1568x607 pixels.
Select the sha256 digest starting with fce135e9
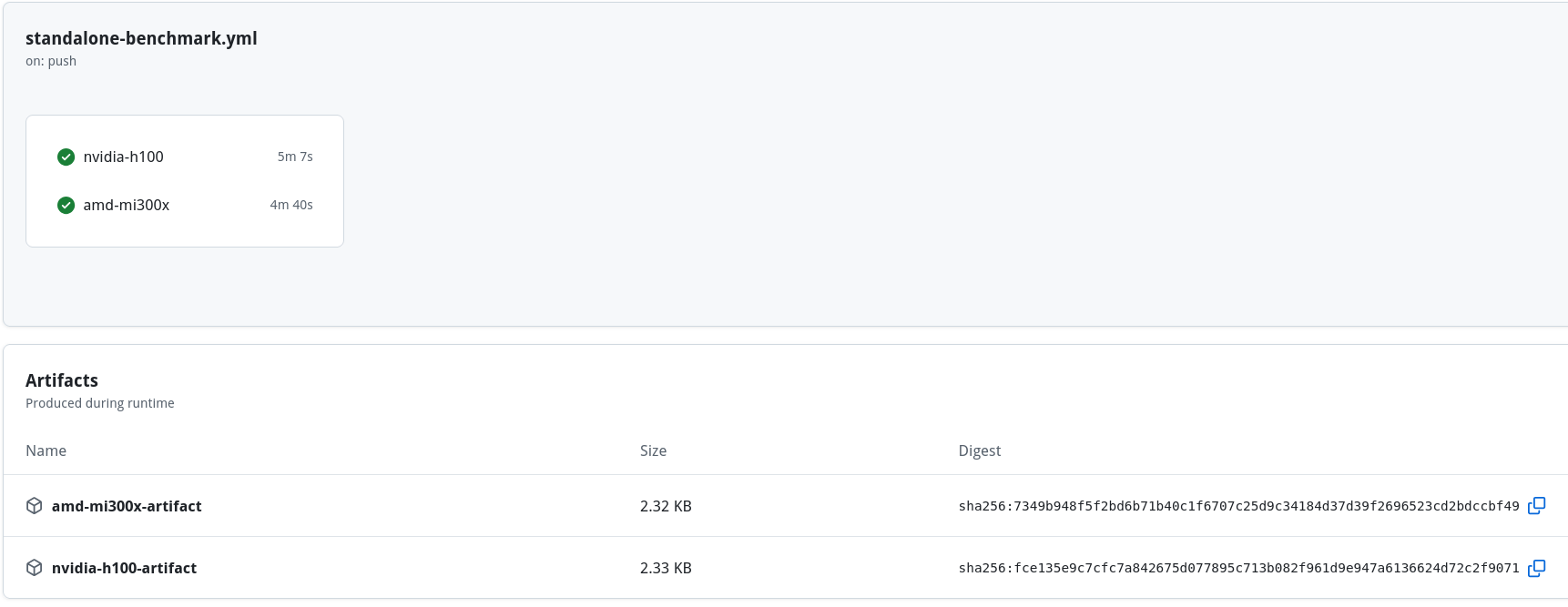(x=1238, y=569)
